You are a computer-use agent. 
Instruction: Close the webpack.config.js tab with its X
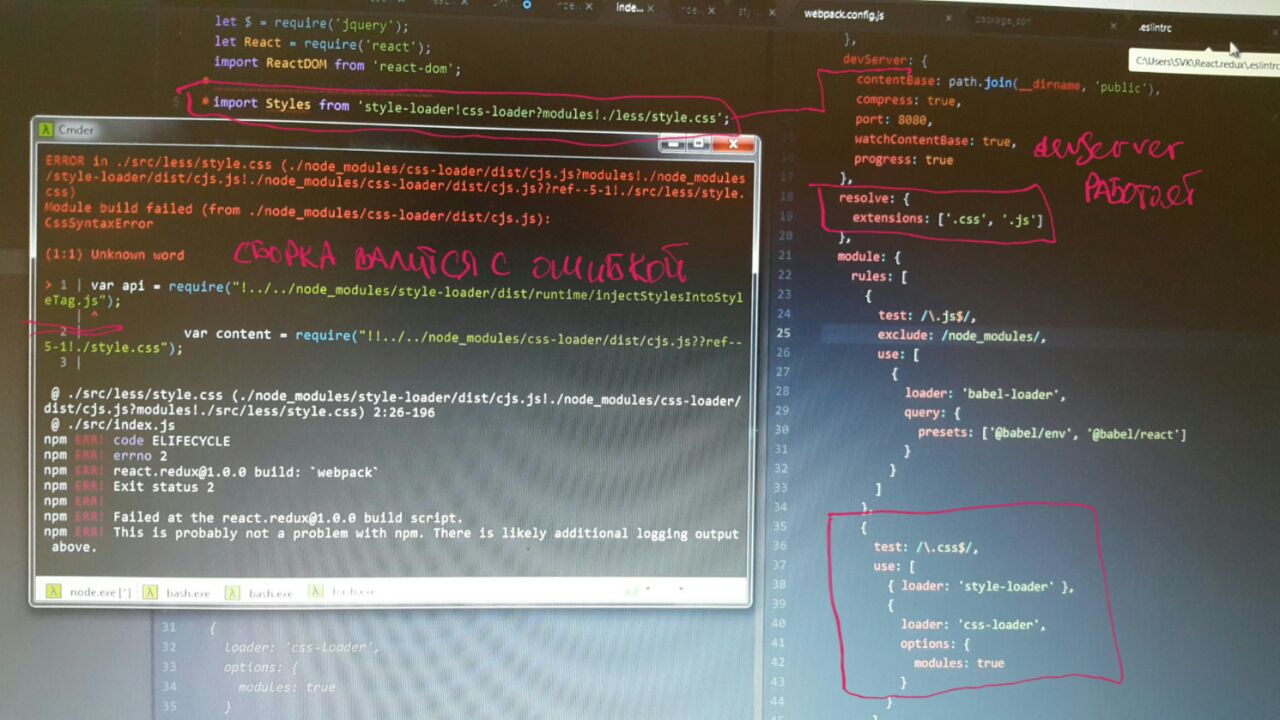(x=948, y=17)
